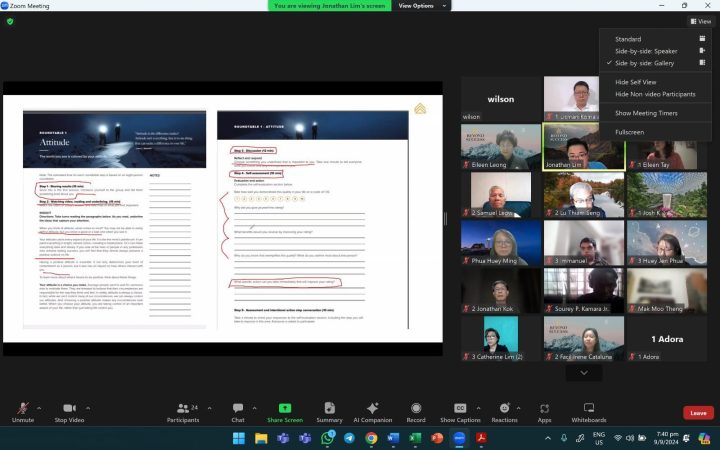Open Whiteboards from meeting toolbar
720x450 pixels.
pyautogui.click(x=588, y=411)
